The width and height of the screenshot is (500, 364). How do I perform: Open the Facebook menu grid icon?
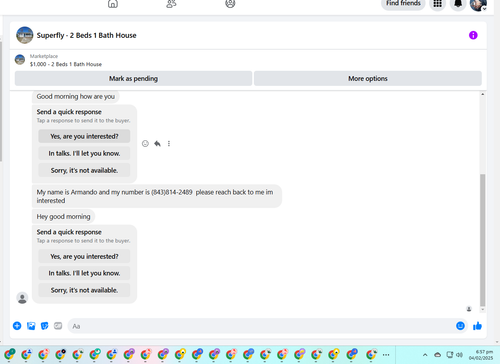(x=437, y=4)
